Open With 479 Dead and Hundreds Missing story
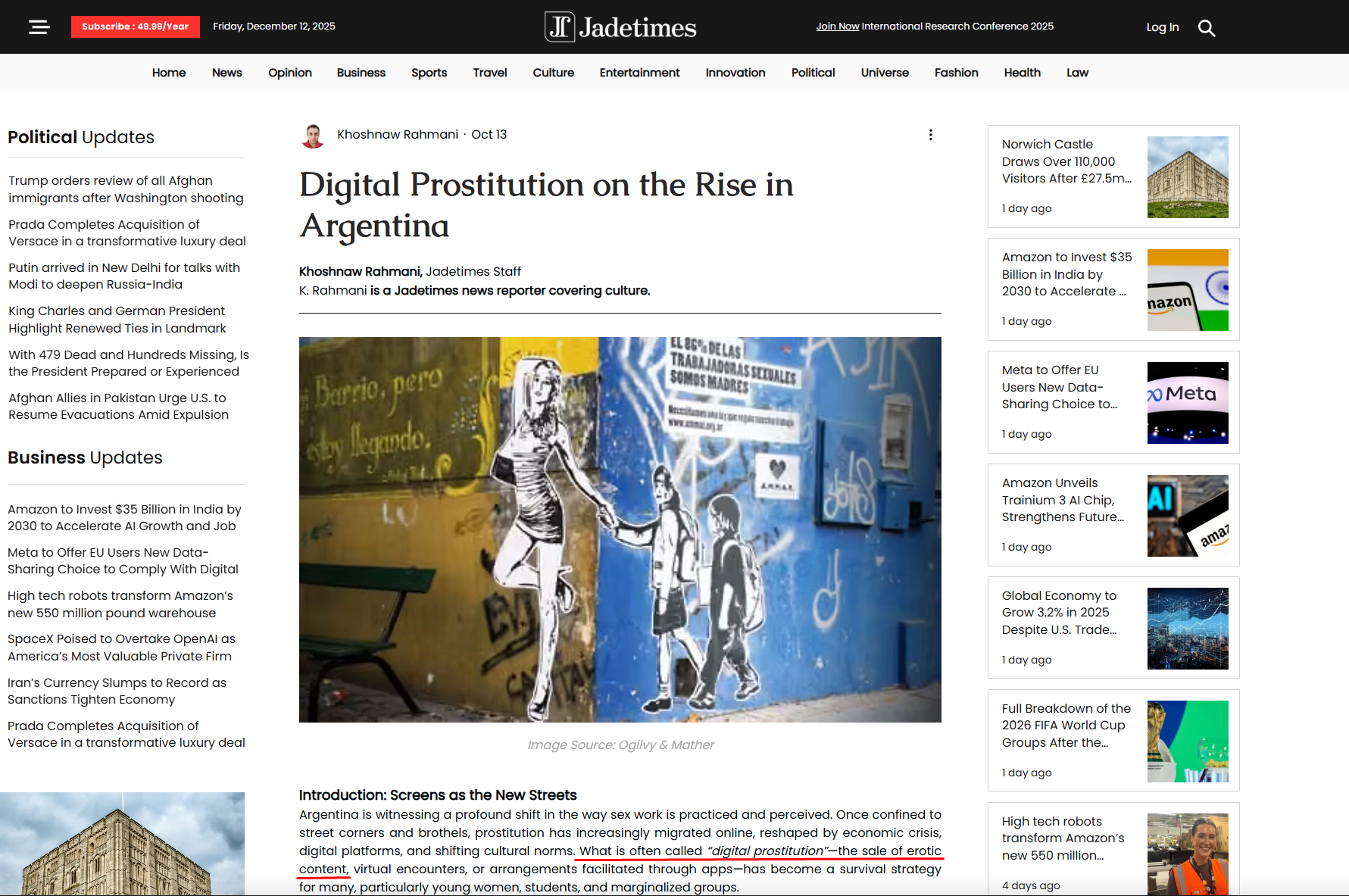1349x896 pixels. (x=129, y=363)
